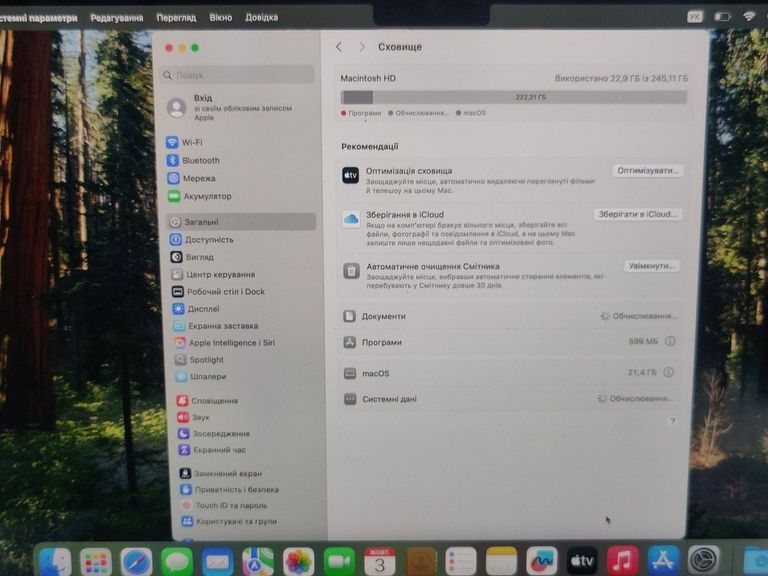Open Системні параметри app menu
Viewport: 768px width, 576px height.
pos(37,18)
